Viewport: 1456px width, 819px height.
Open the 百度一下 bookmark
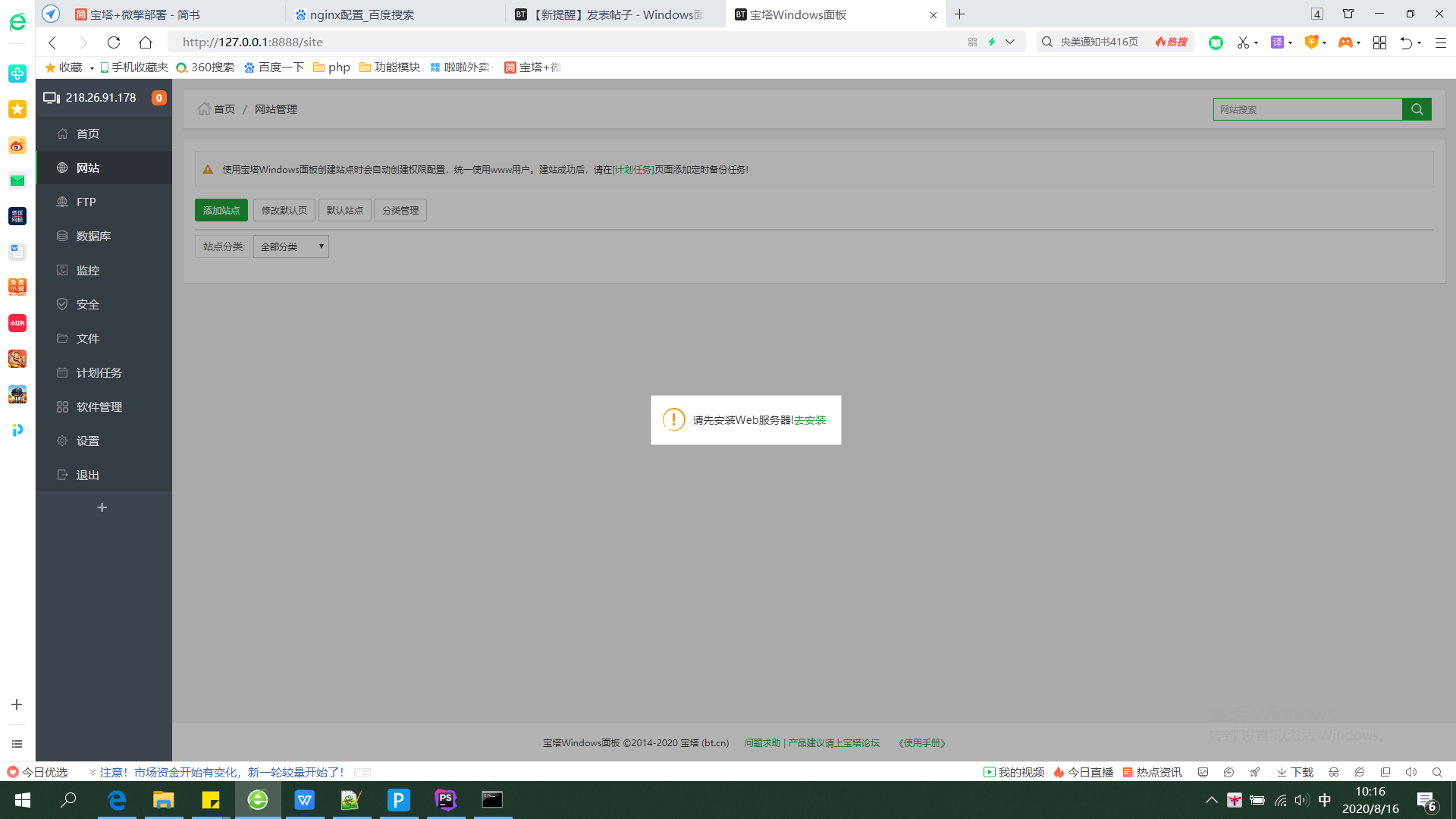(x=274, y=67)
